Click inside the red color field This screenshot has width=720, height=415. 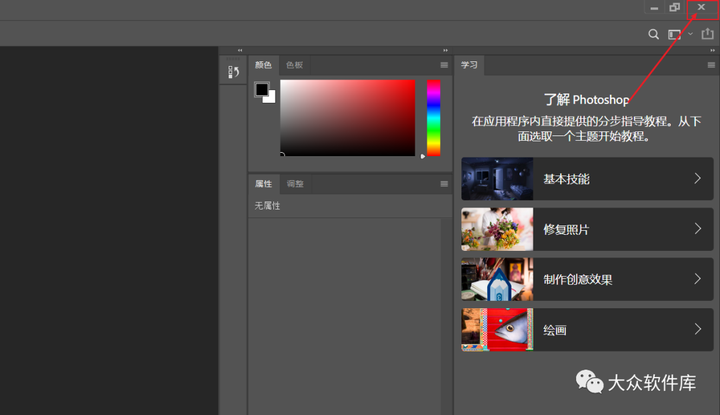348,118
